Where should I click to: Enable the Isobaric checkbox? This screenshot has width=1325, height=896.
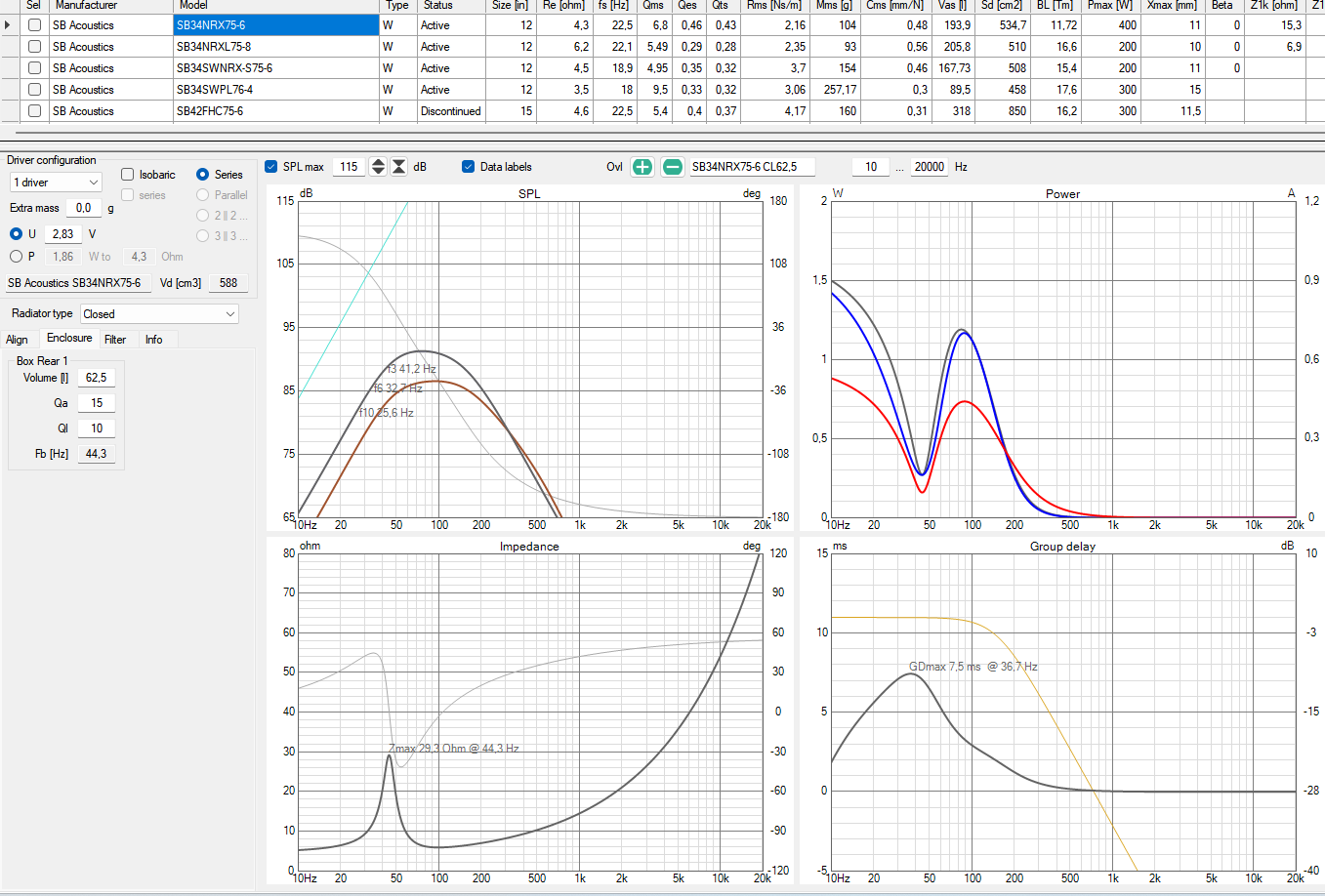coord(128,175)
